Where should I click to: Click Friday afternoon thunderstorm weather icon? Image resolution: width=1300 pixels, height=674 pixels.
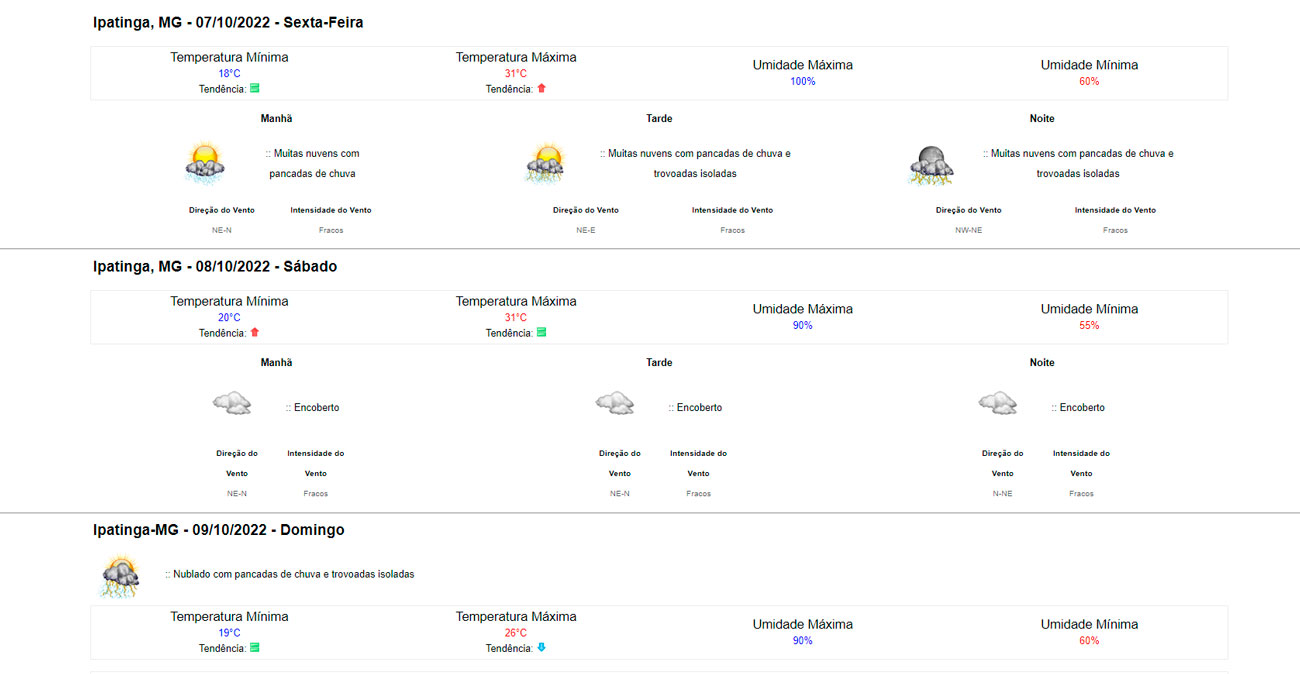click(547, 163)
